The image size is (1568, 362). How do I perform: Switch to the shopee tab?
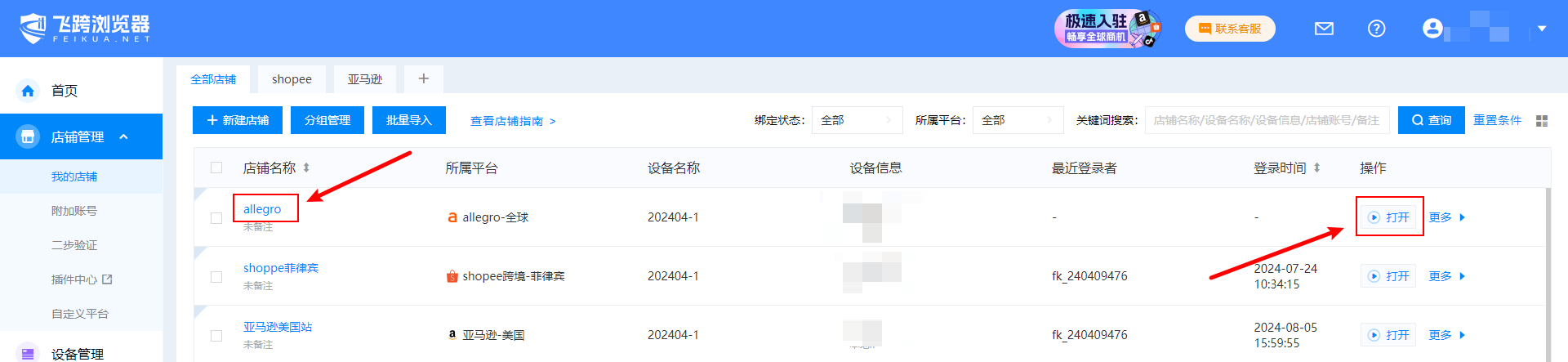(292, 79)
